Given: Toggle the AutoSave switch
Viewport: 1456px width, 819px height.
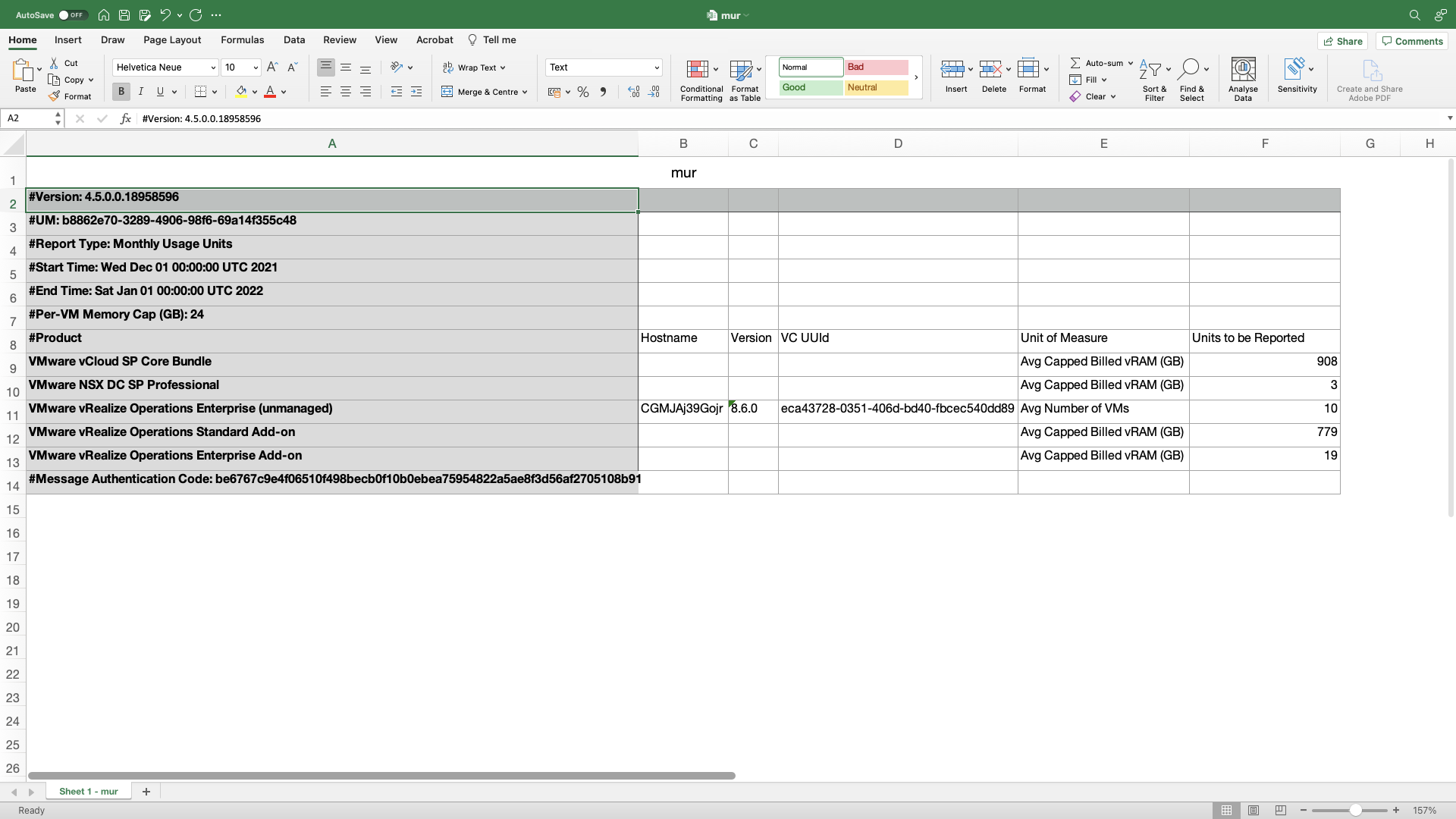Looking at the screenshot, I should pyautogui.click(x=72, y=15).
